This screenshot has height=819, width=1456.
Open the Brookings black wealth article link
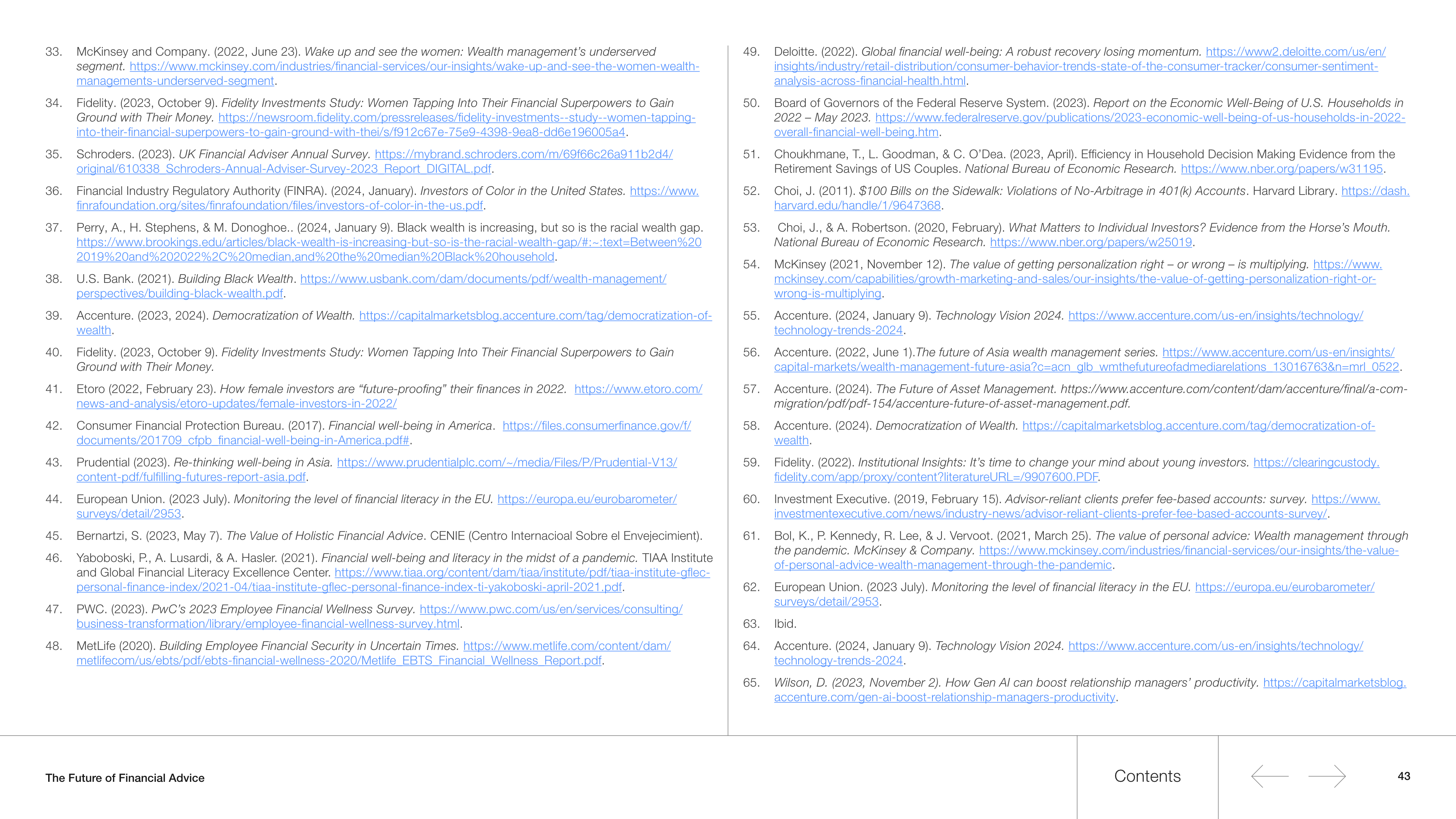pyautogui.click(x=388, y=243)
